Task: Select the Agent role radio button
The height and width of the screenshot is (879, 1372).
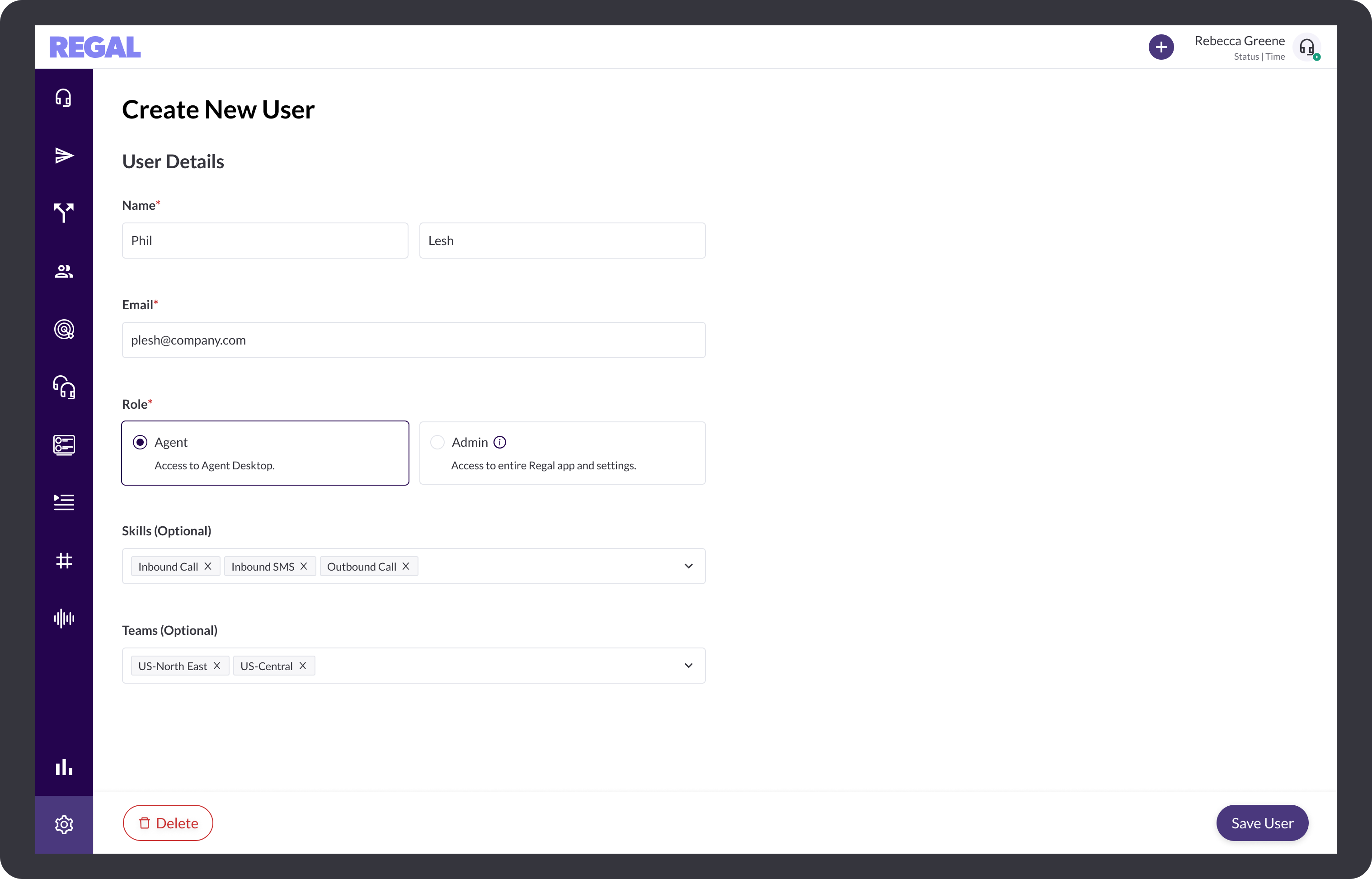Action: tap(140, 442)
